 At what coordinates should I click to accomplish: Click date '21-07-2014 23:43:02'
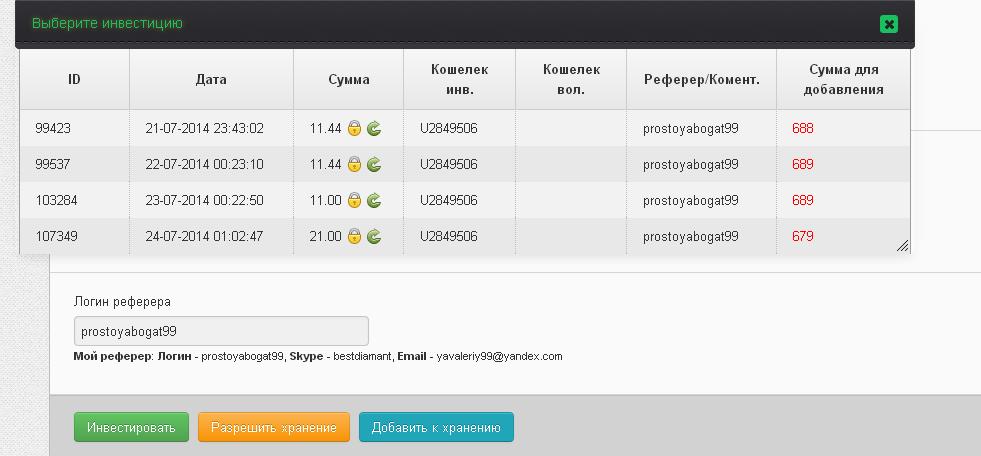tap(205, 129)
